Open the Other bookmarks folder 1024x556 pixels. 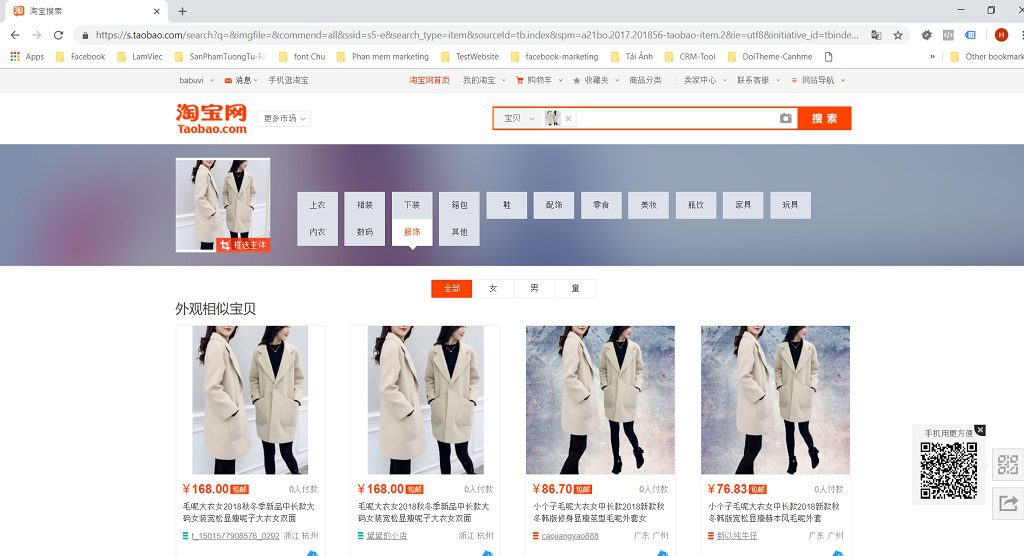(987, 57)
